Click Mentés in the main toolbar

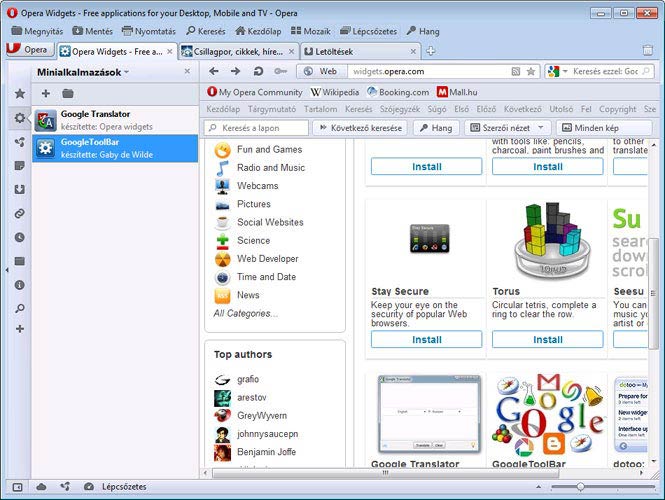[x=92, y=31]
